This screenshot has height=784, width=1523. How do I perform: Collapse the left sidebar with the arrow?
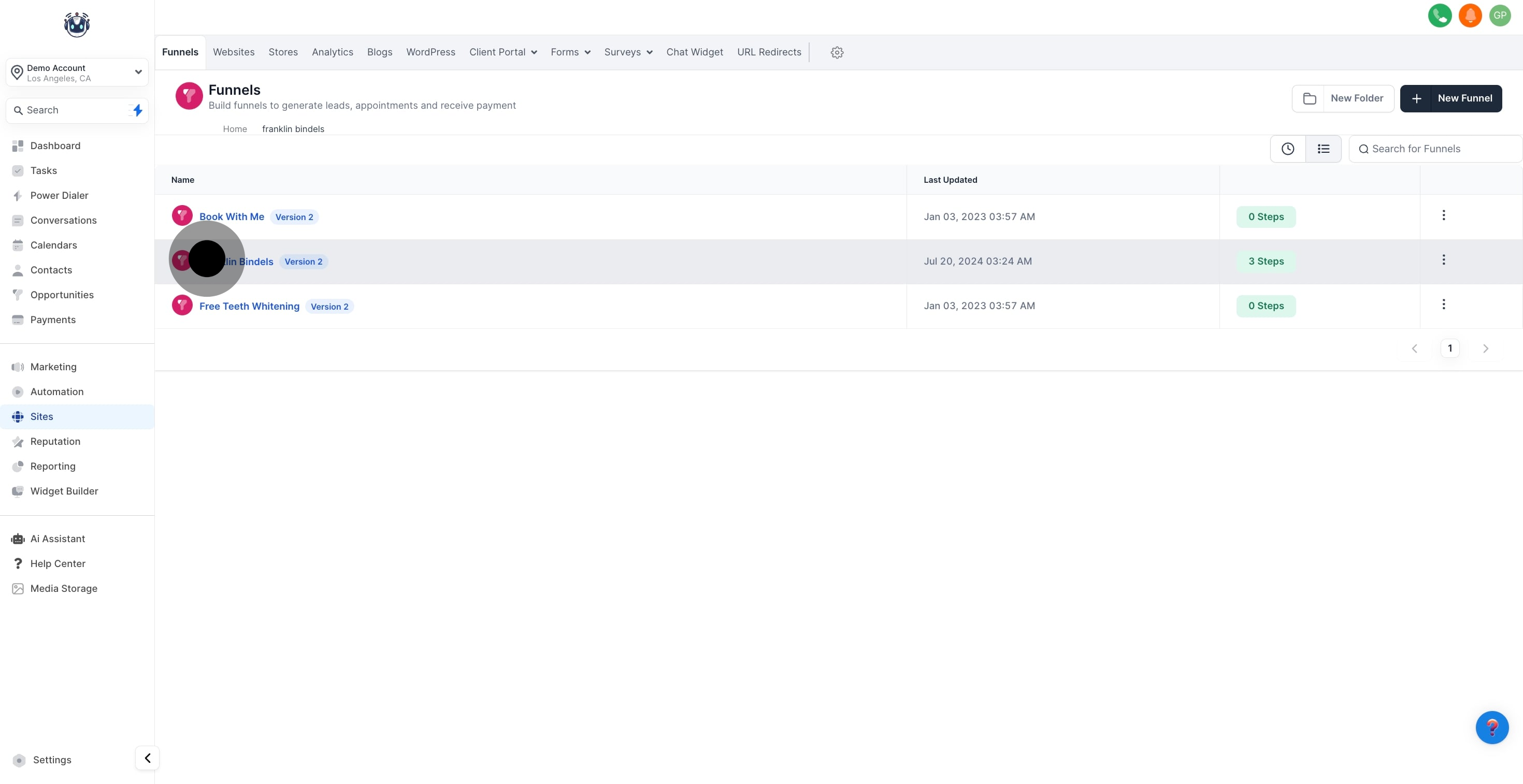coord(147,758)
